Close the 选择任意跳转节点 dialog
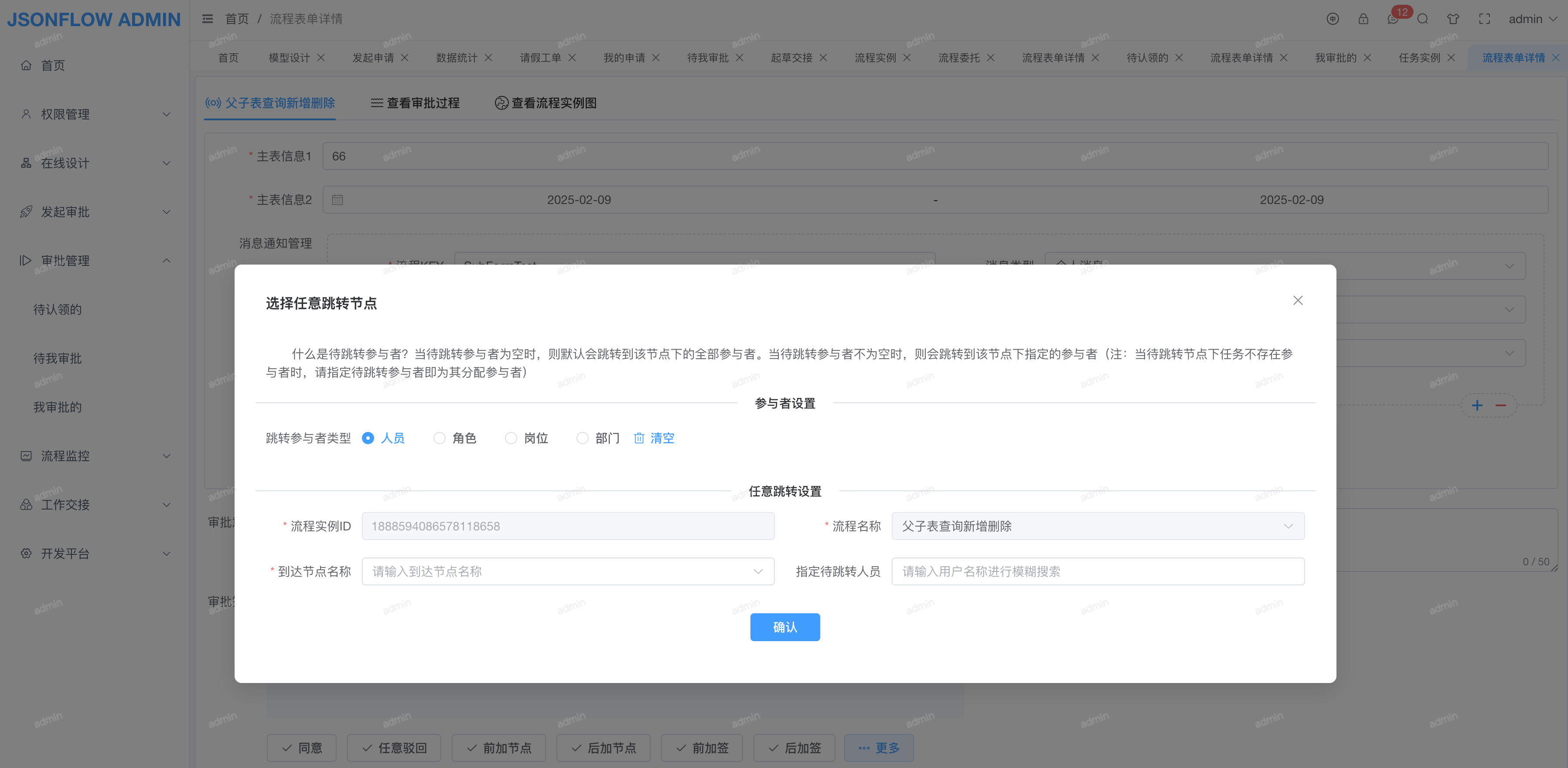This screenshot has height=768, width=1568. point(1298,301)
